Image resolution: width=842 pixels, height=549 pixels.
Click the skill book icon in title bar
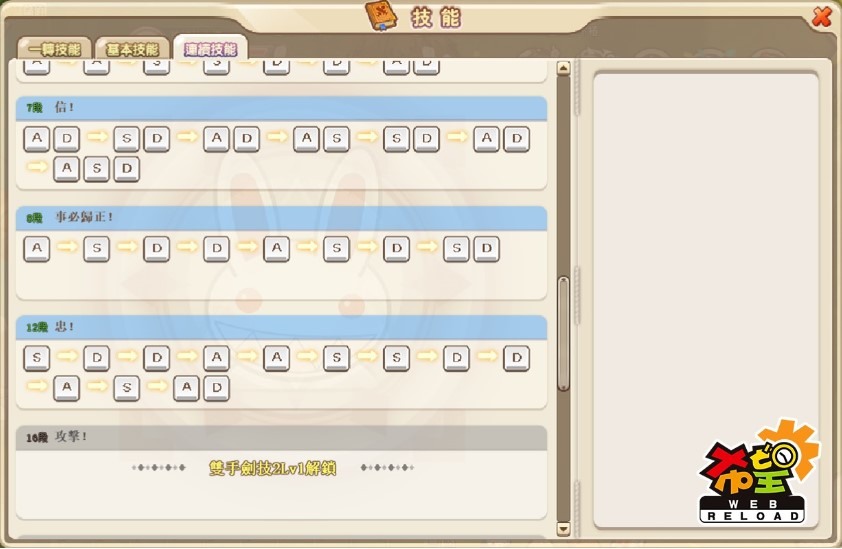click(381, 17)
